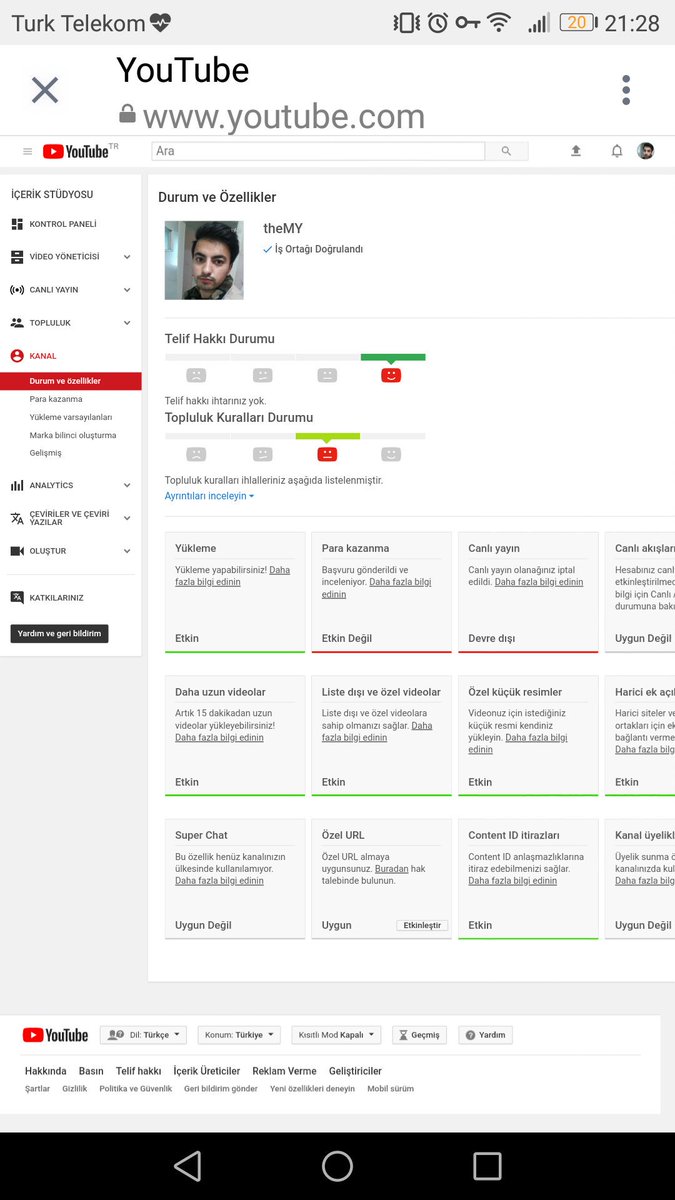Click the upload video arrow icon
This screenshot has width=675, height=1200.
[576, 151]
